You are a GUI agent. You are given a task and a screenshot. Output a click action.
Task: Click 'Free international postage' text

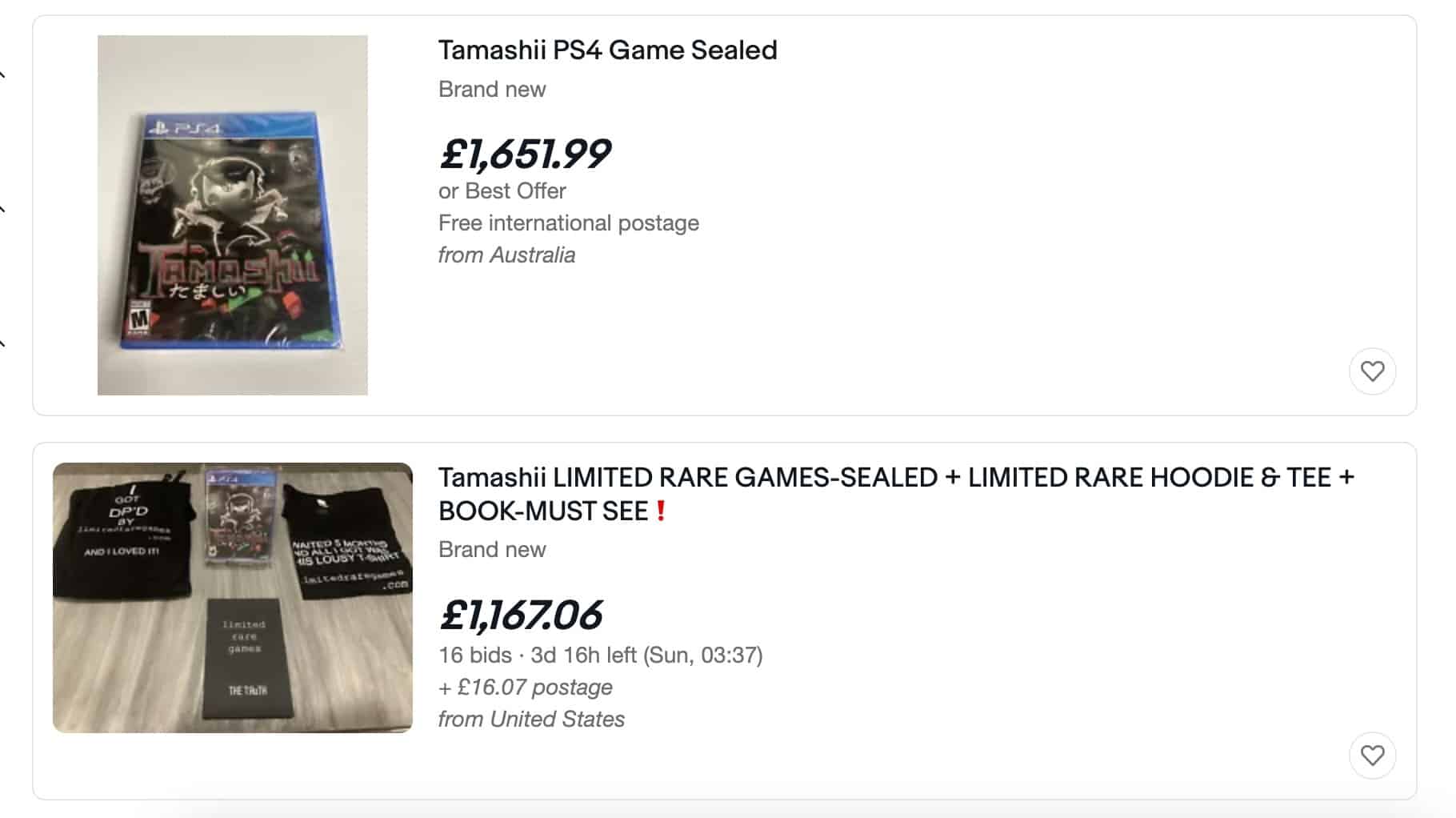click(568, 223)
